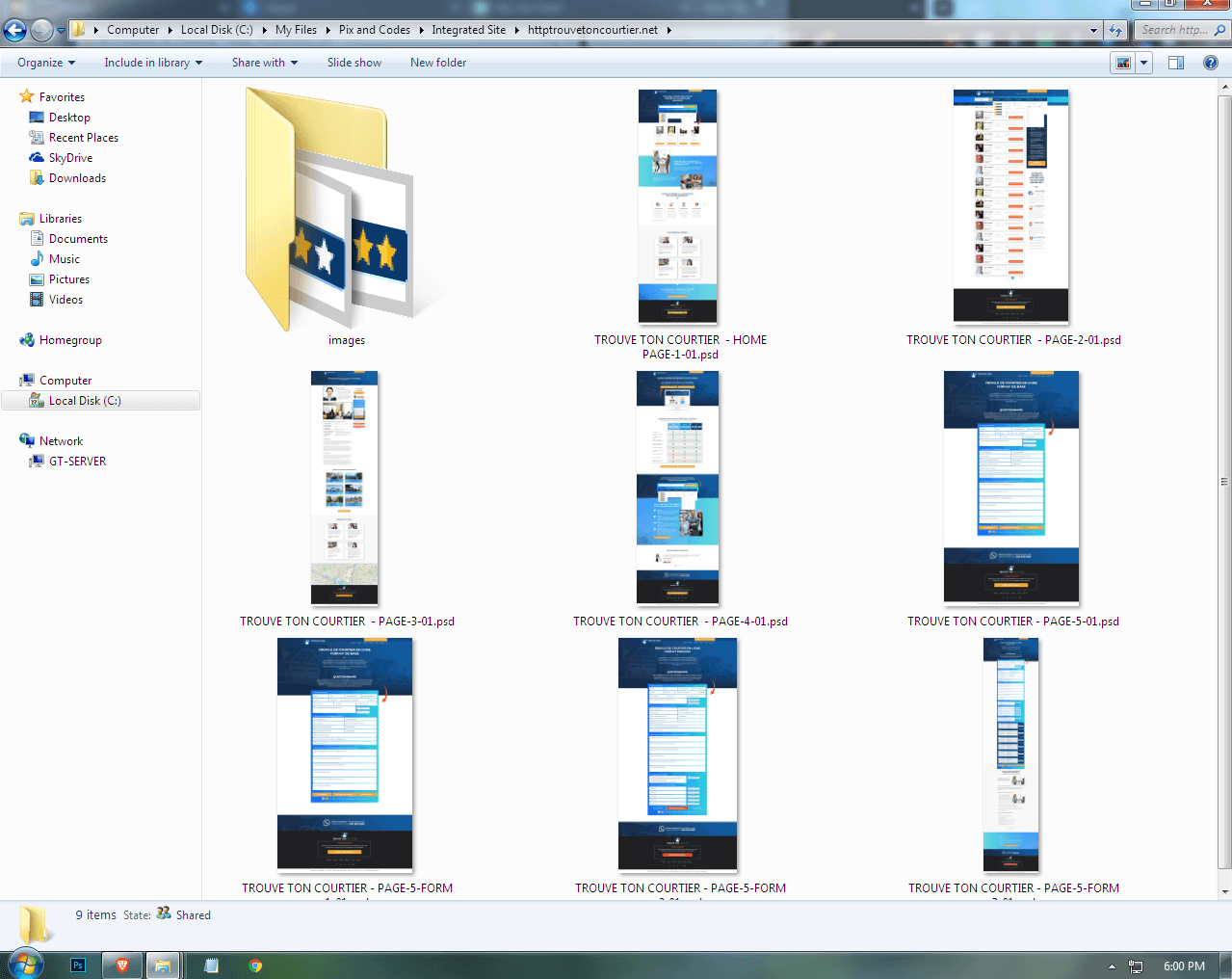
Task: Open the recent pages dropdown beside Forward
Action: coord(61,31)
